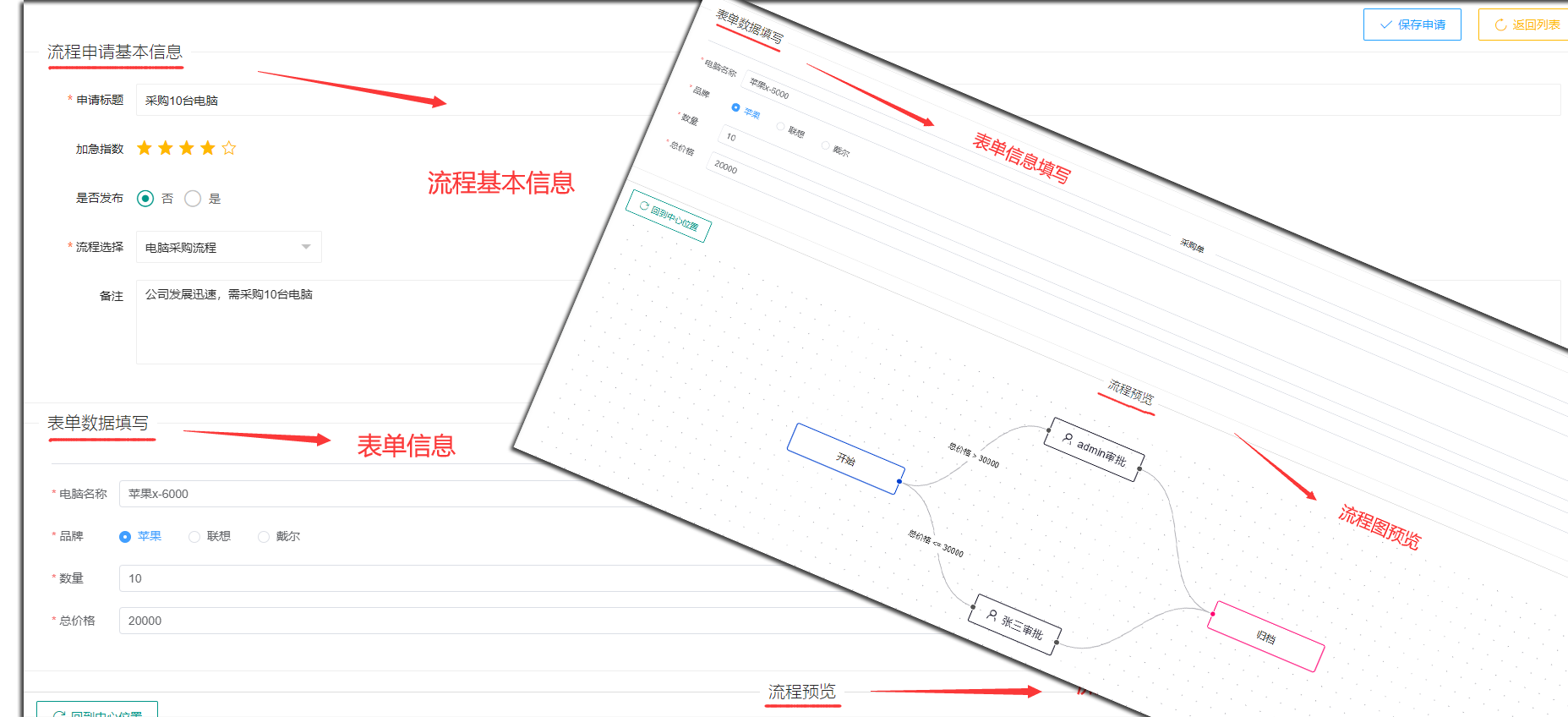1568x717 pixels.
Task: Click the refresh icon on 返回列表
Action: 1500,25
